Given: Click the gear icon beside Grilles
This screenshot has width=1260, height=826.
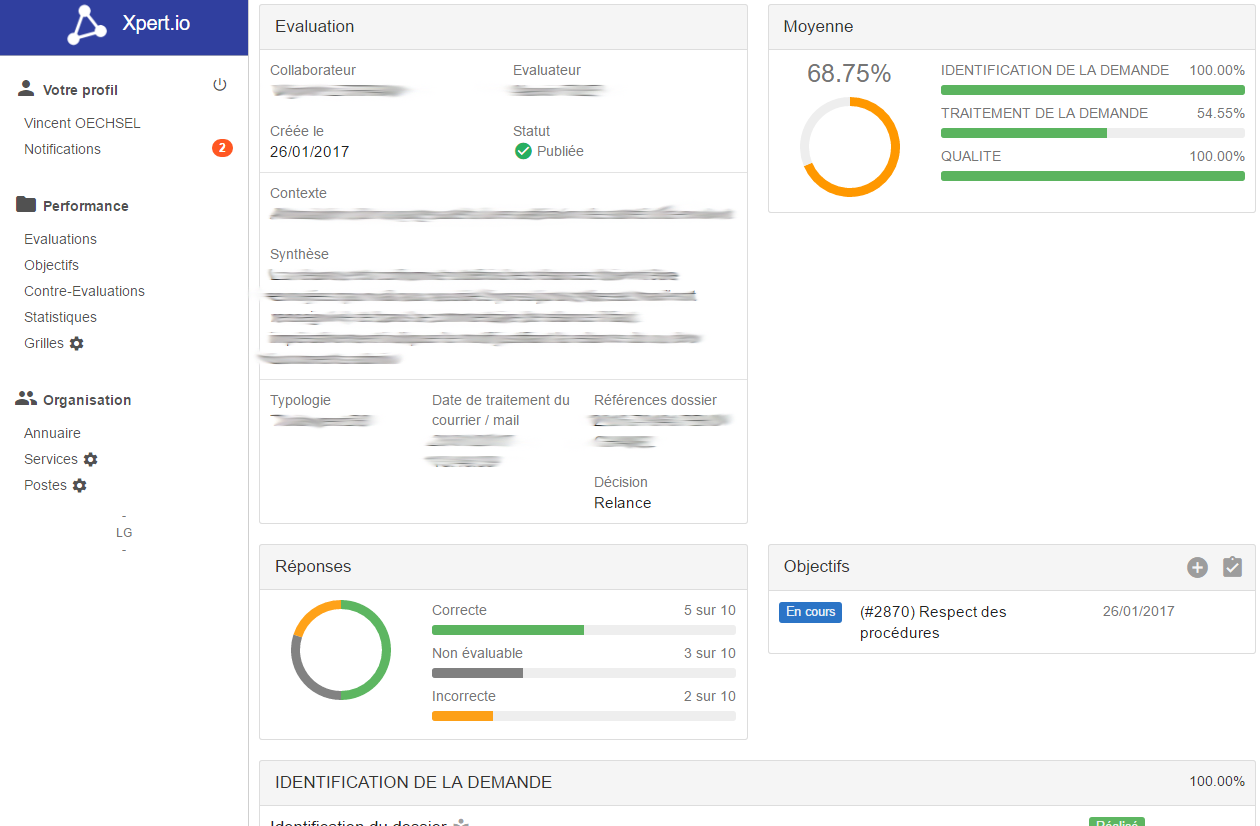Looking at the screenshot, I should coord(76,343).
